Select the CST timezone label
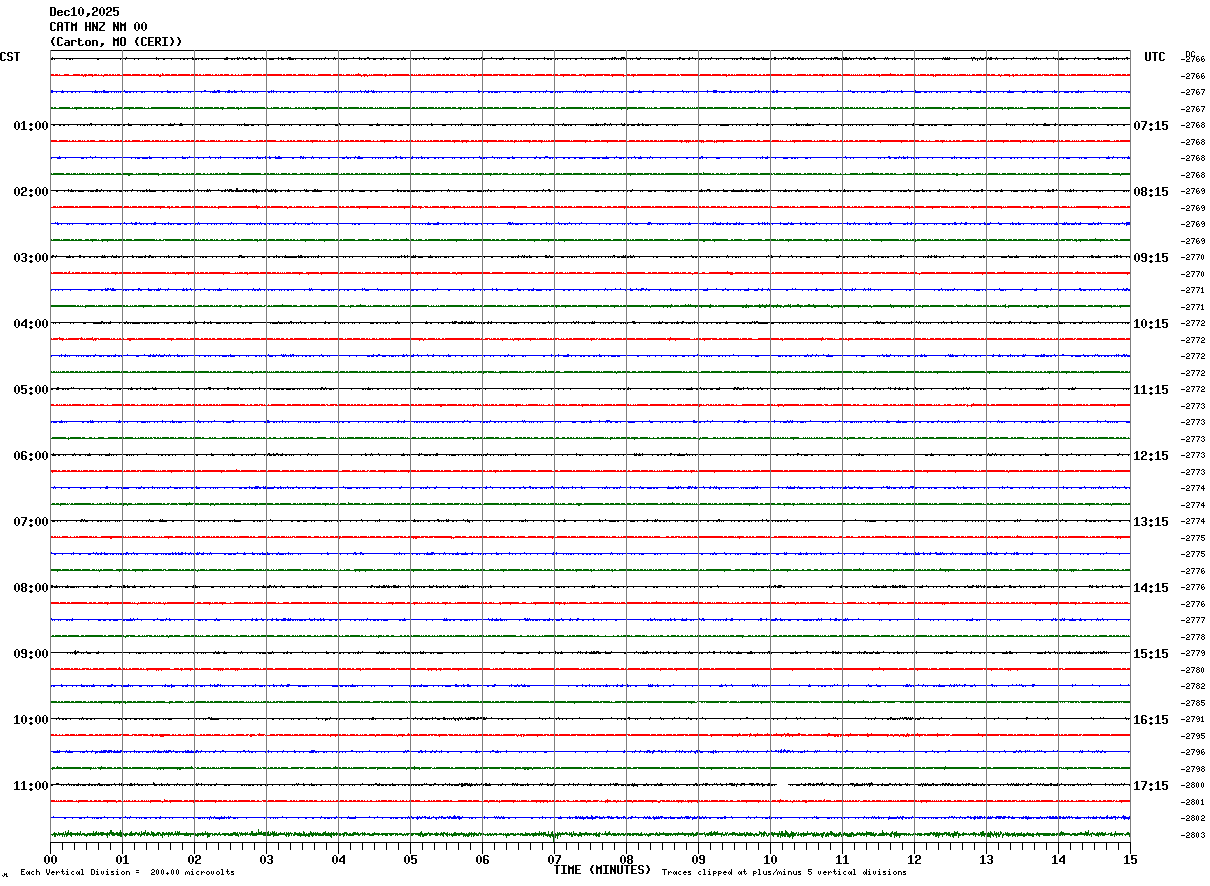Screen dimensions: 1210x886 click(x=10, y=57)
